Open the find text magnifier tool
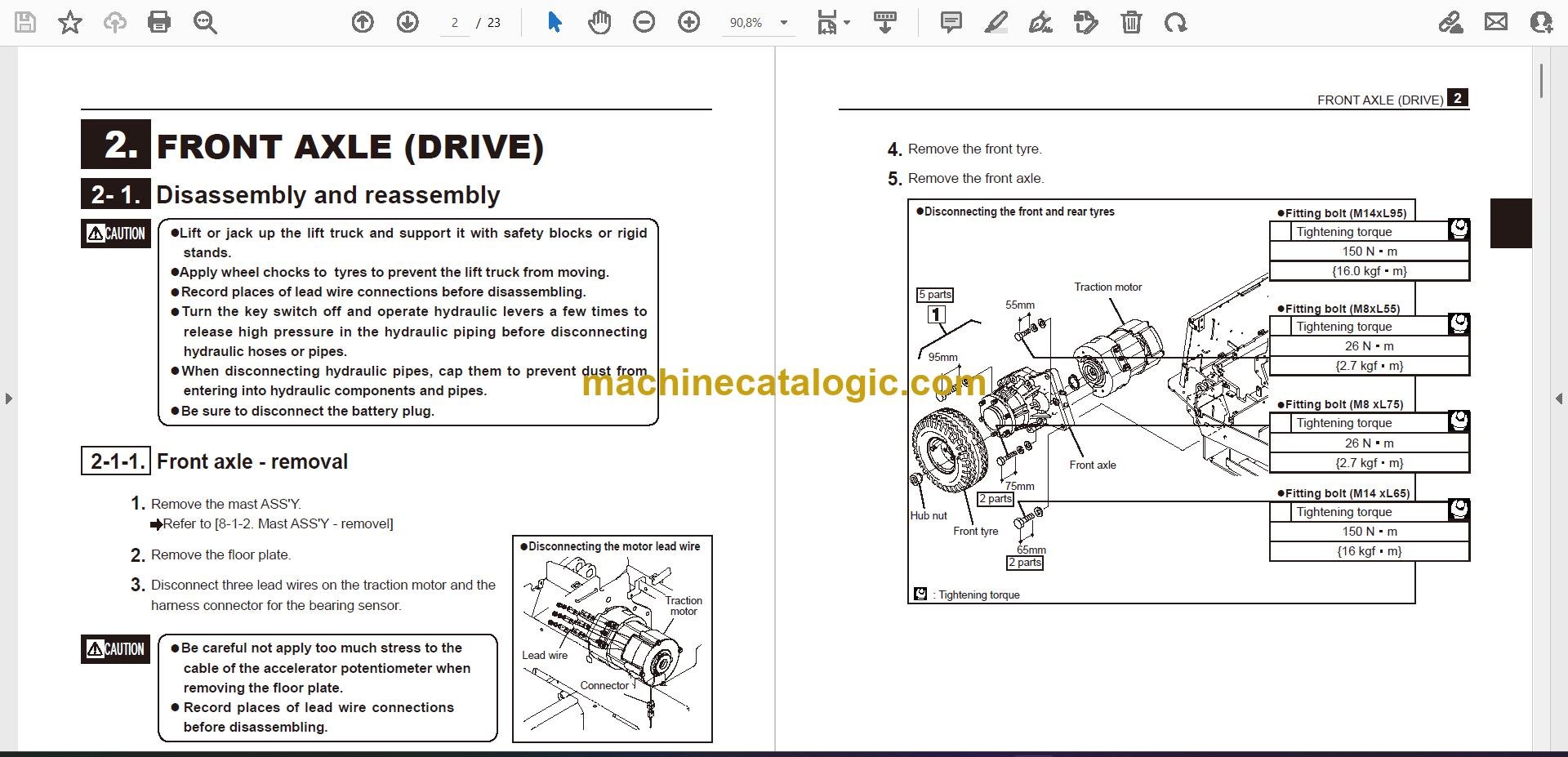 coord(205,22)
